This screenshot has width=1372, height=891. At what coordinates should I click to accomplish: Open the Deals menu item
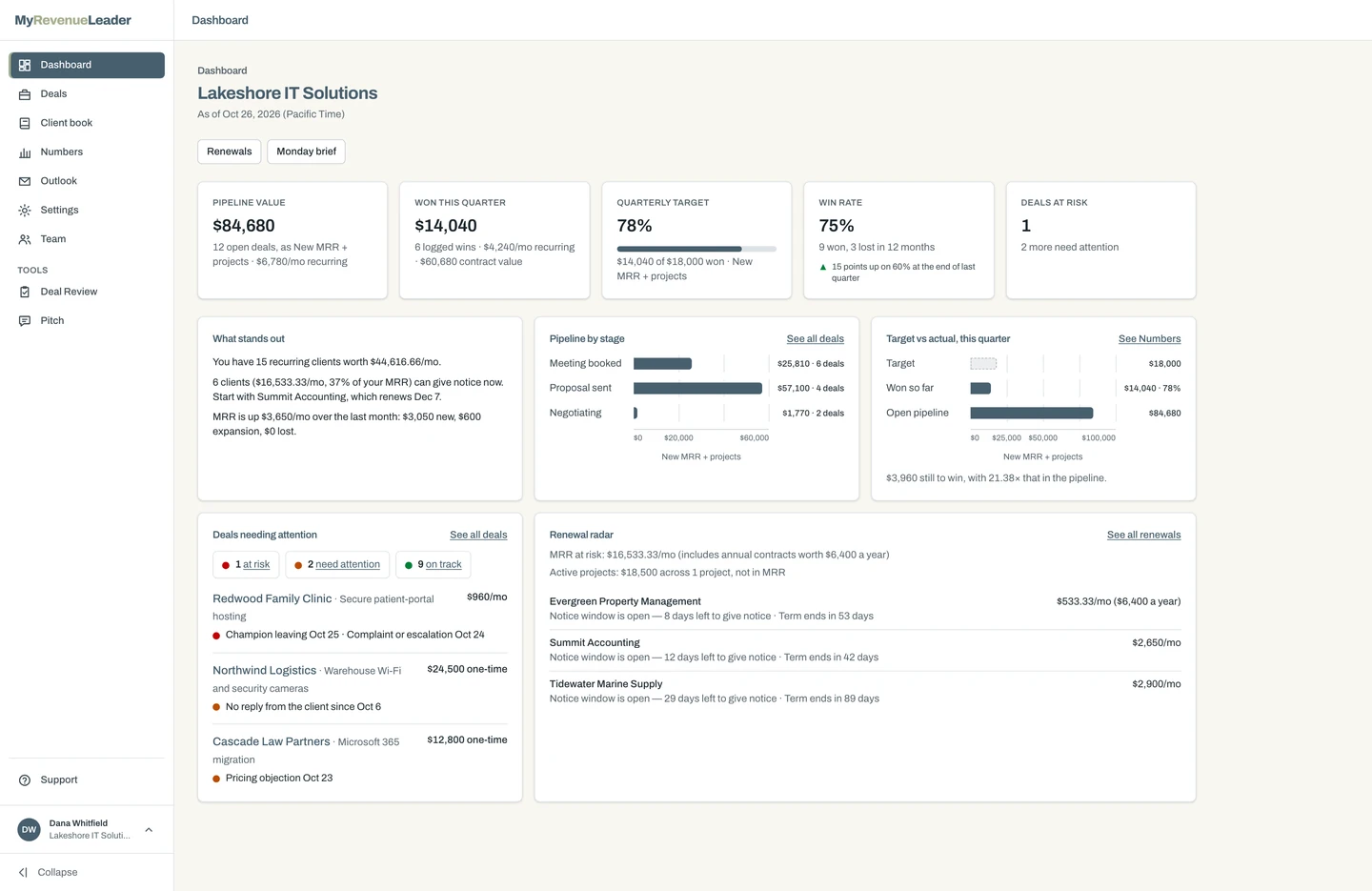[x=87, y=94]
